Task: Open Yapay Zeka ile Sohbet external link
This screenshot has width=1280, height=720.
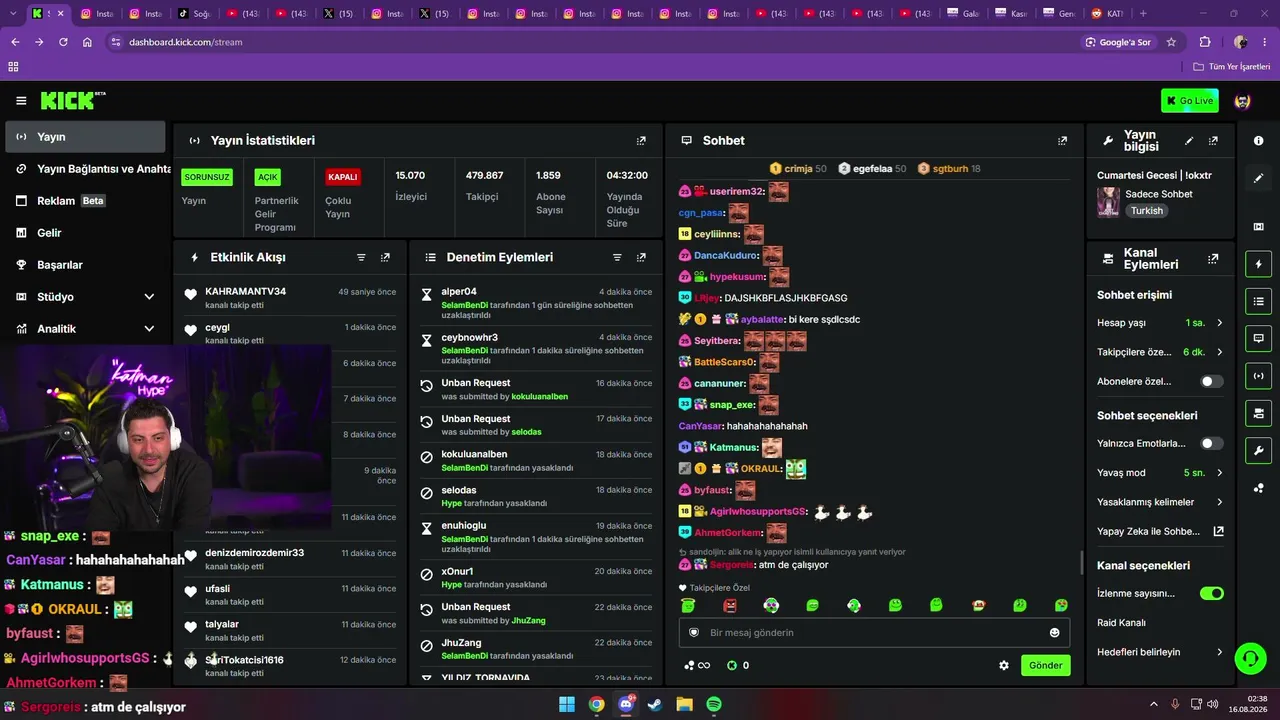Action: point(1218,532)
